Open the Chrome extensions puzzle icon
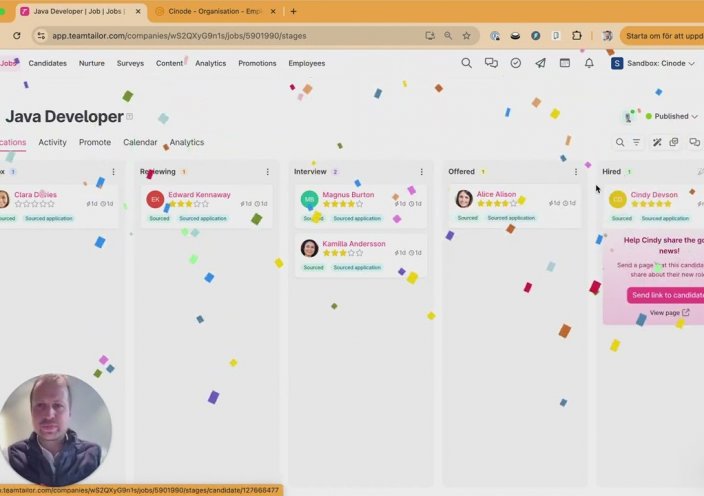704x496 pixels. click(x=577, y=35)
